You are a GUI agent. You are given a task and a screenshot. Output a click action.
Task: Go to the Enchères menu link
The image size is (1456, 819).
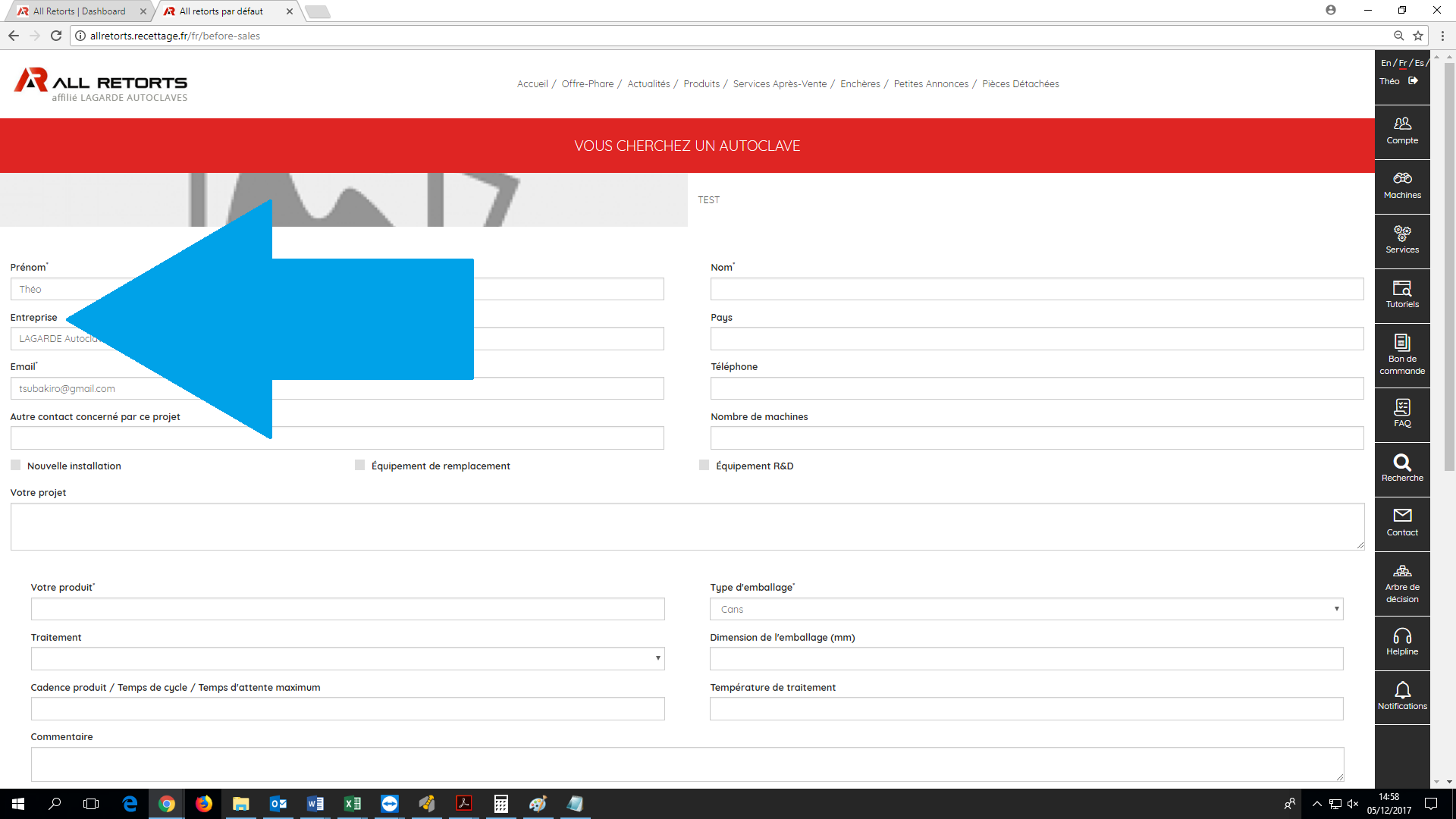(860, 84)
